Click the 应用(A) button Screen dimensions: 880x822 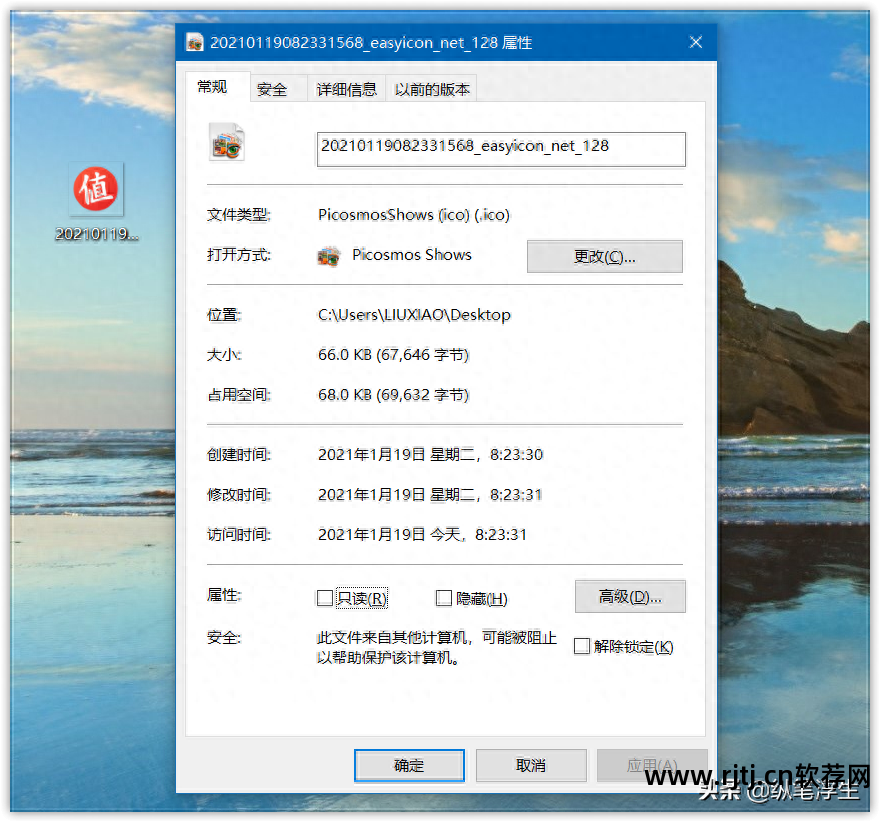coord(652,765)
